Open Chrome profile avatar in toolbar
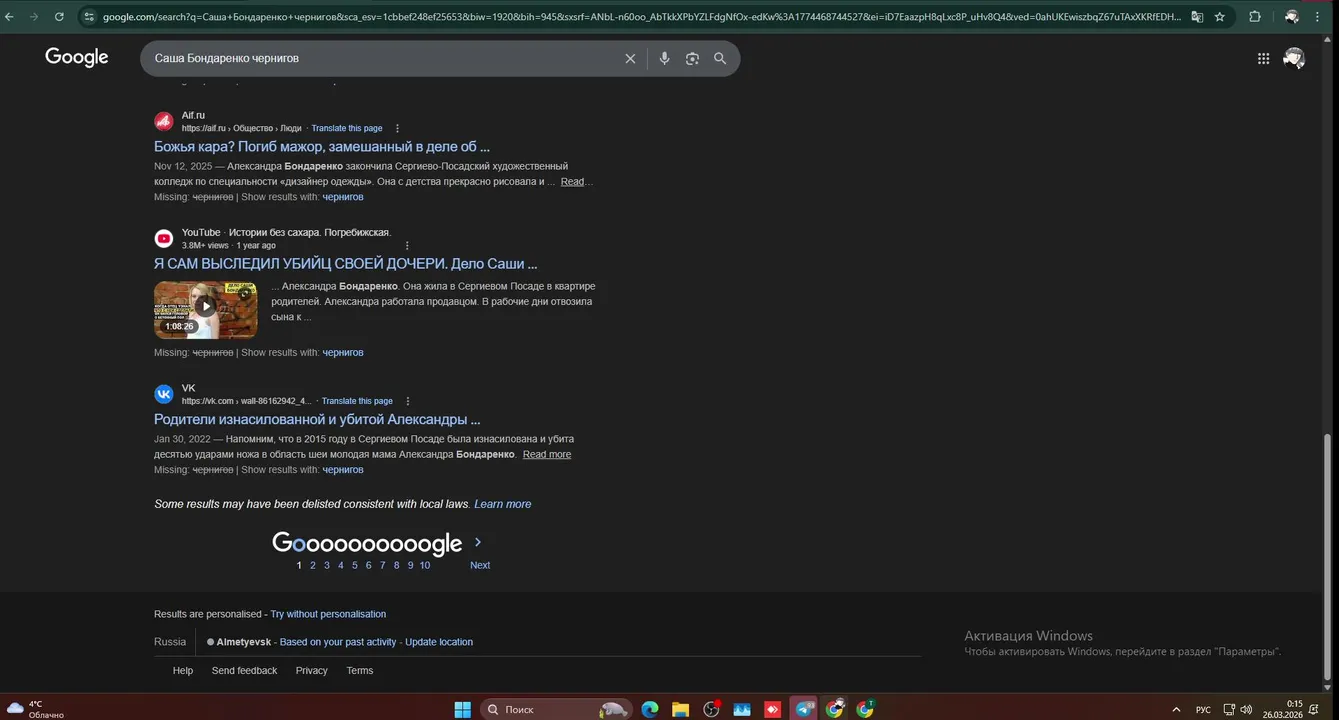This screenshot has height=720, width=1339. [1292, 17]
